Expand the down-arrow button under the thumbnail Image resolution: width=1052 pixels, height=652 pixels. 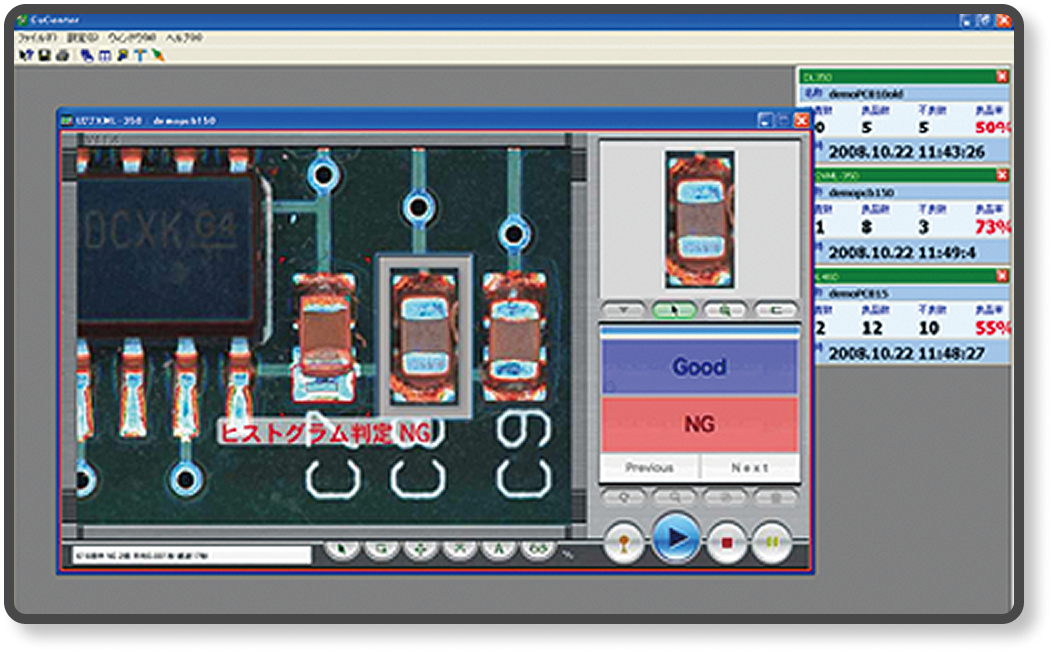[624, 310]
